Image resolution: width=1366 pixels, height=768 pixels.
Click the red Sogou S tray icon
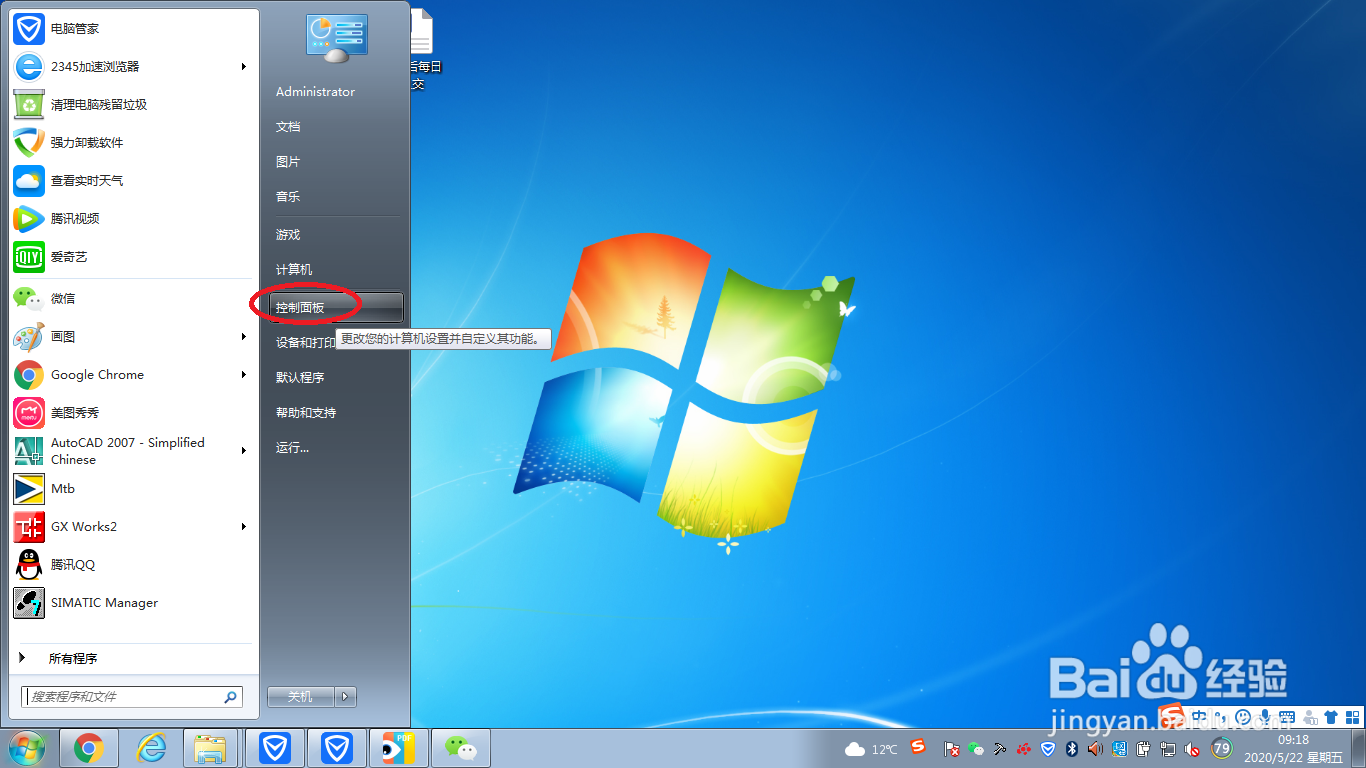tap(918, 747)
